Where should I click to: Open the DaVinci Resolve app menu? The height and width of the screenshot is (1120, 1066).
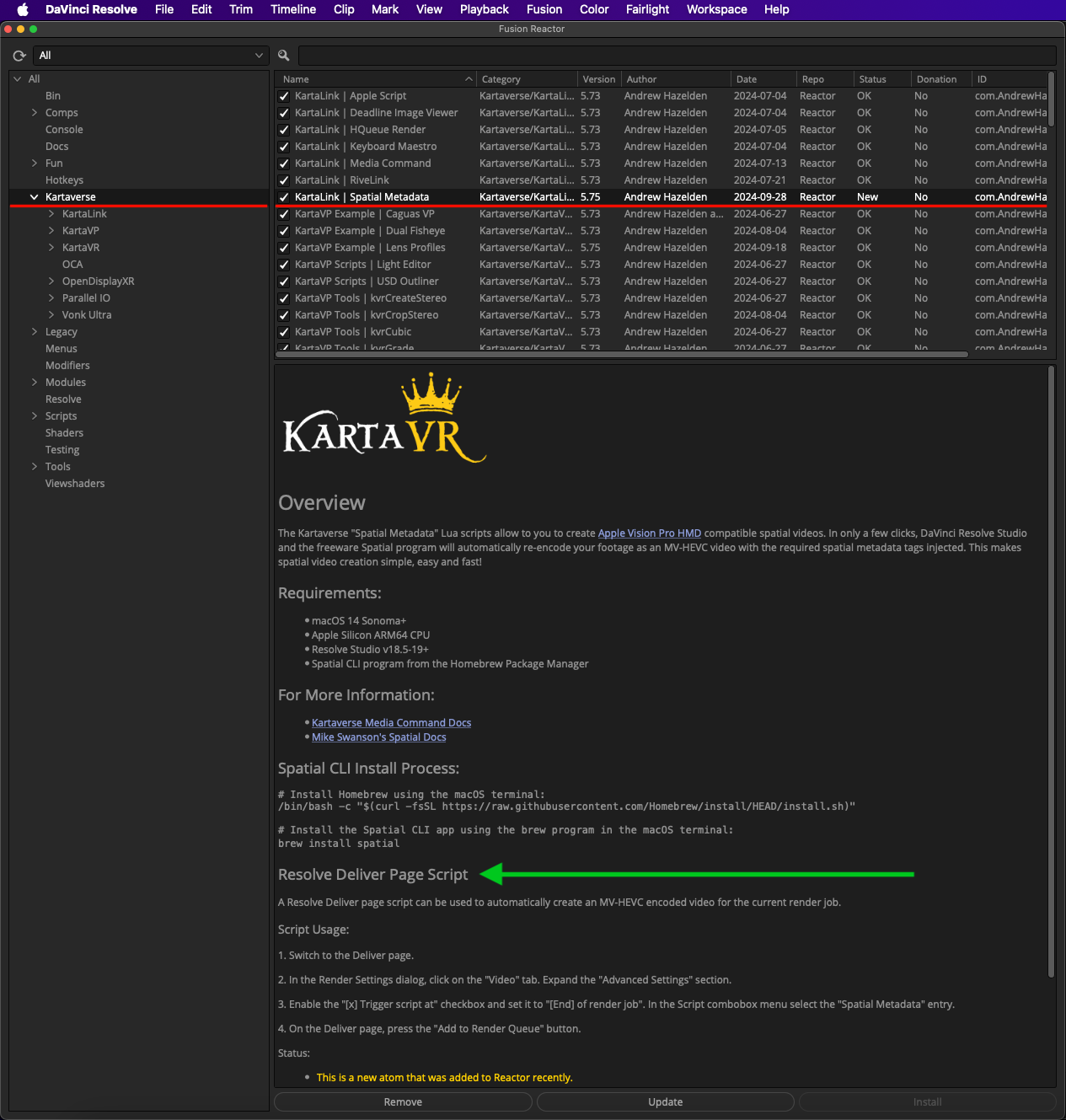click(91, 9)
